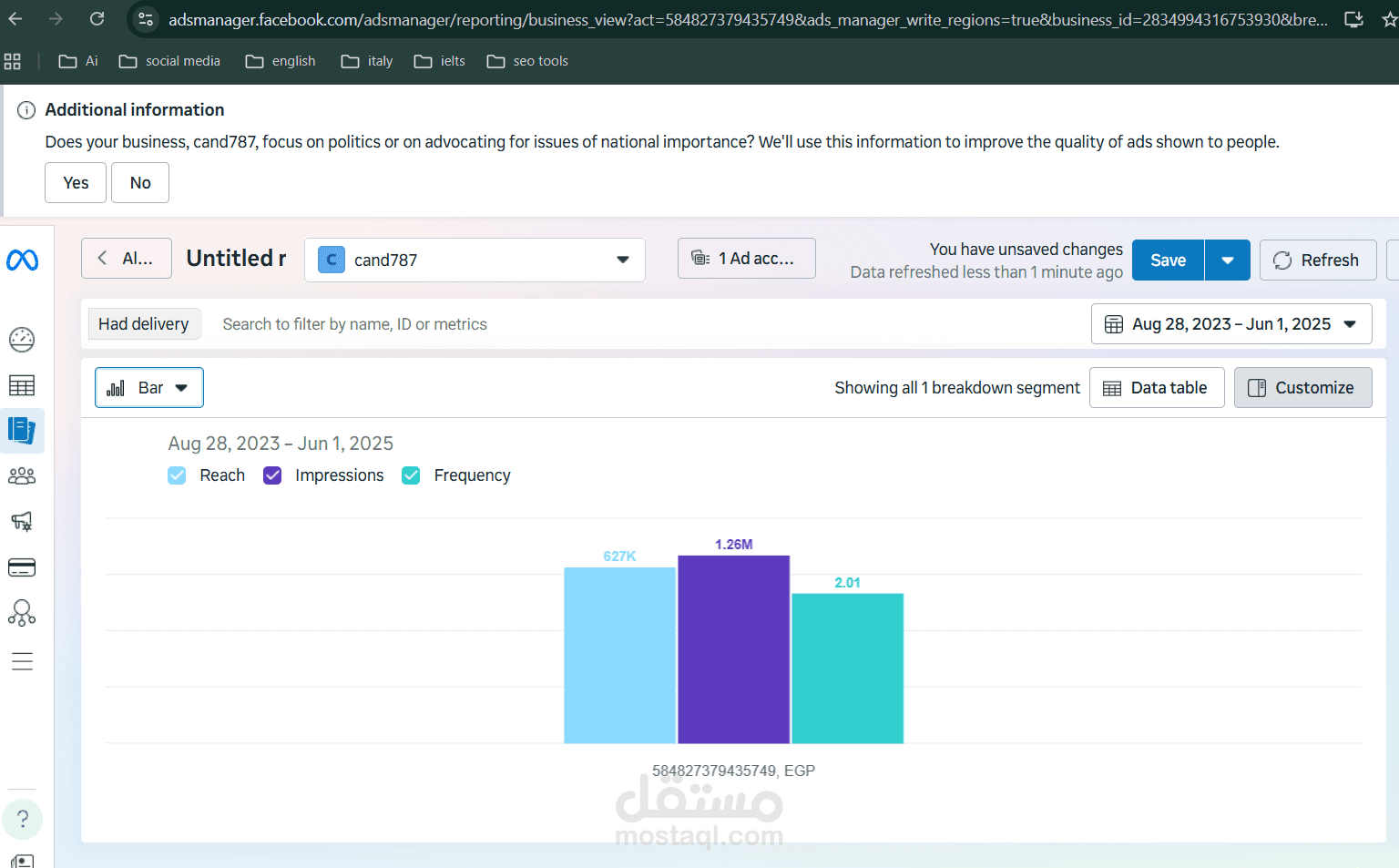Switch to Data table view
1399x868 pixels.
[x=1157, y=388]
